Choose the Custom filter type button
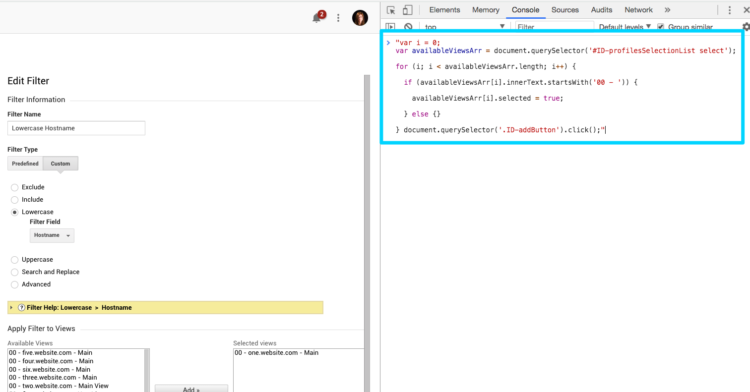The image size is (750, 392). [60, 163]
